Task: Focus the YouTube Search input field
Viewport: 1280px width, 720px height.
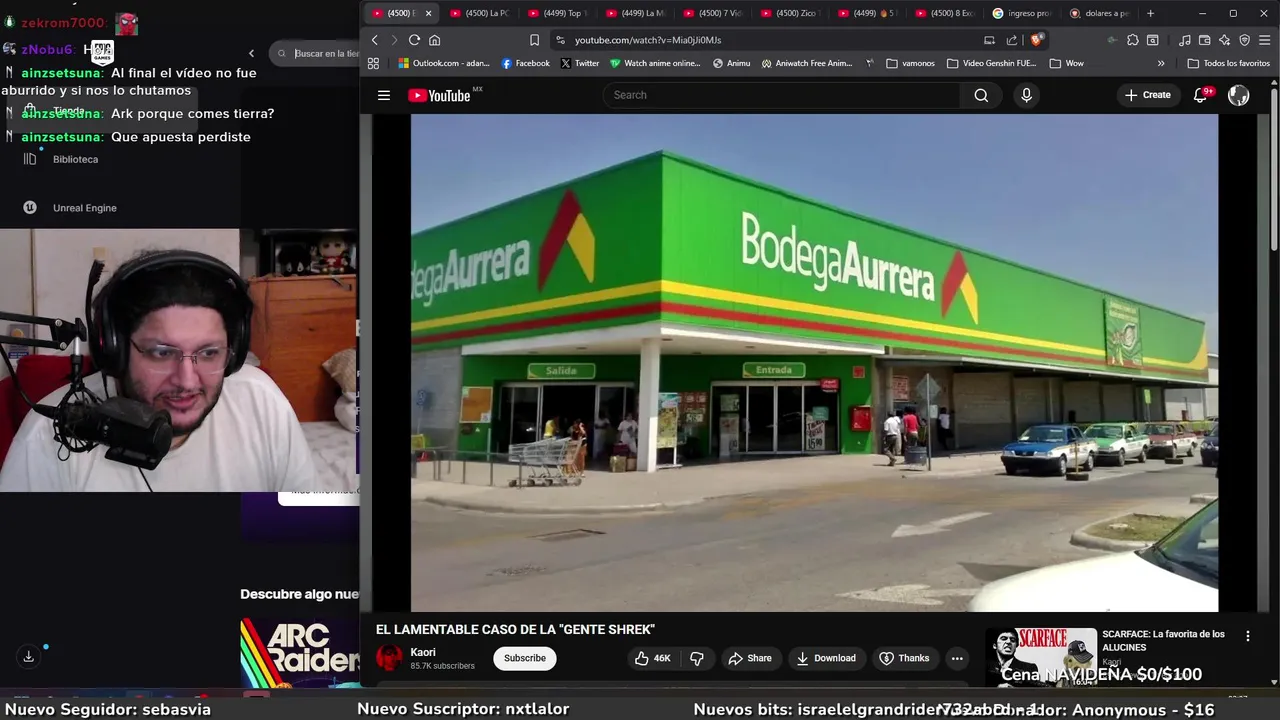Action: tap(781, 95)
